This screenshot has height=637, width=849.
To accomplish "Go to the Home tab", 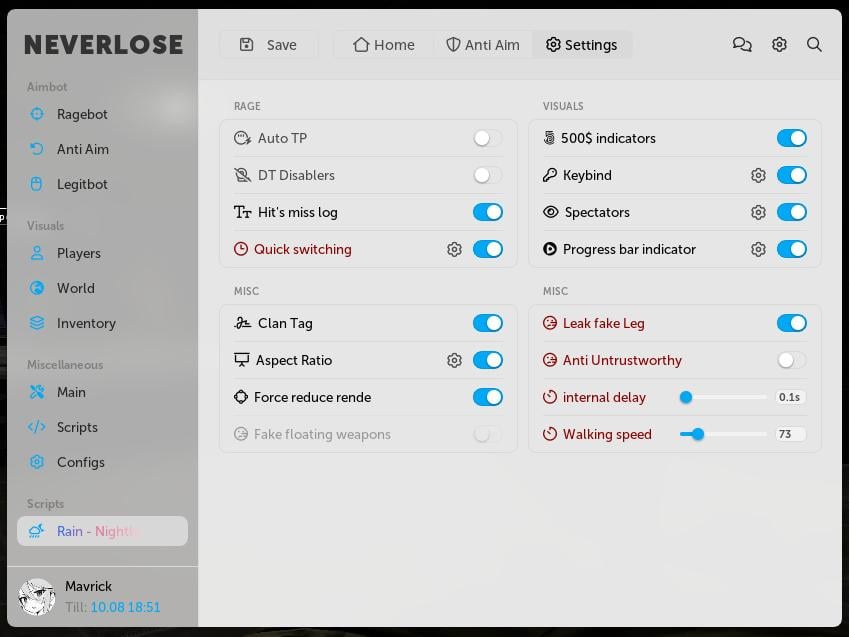I will [x=383, y=44].
